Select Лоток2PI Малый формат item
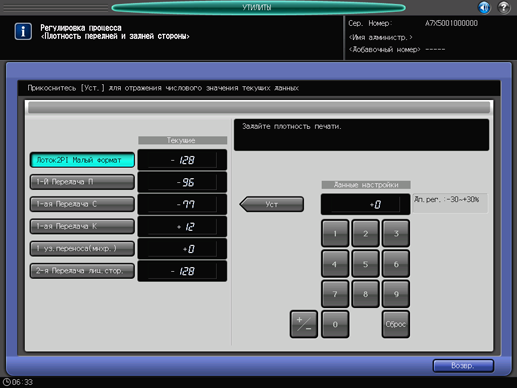Screen dimensions: 517x388 coord(82,160)
